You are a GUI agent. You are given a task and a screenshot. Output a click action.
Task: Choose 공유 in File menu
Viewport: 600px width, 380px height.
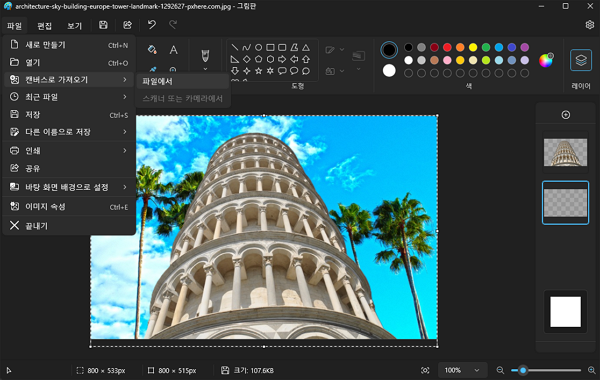pos(69,168)
